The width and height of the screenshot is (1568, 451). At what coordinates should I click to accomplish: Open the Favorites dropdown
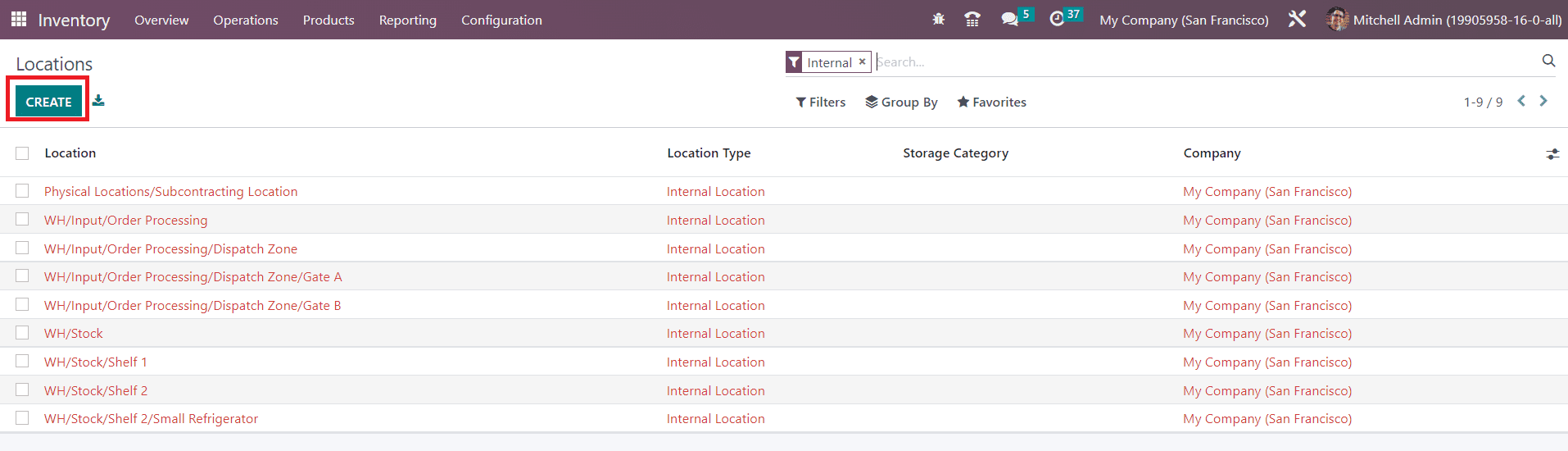pyautogui.click(x=991, y=102)
